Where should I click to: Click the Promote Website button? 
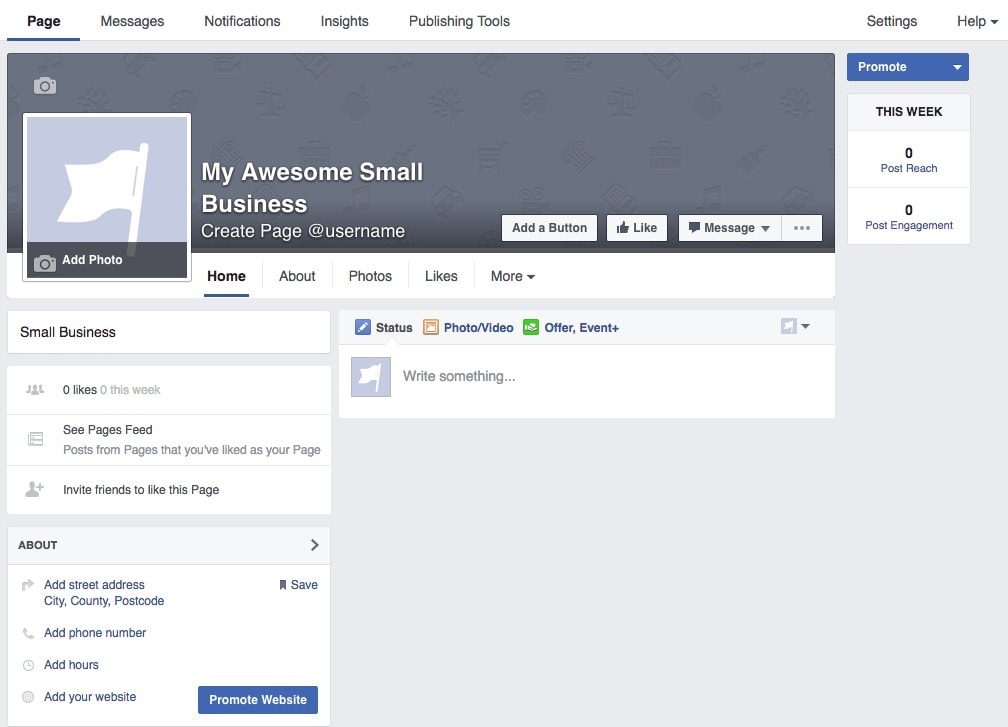(258, 700)
